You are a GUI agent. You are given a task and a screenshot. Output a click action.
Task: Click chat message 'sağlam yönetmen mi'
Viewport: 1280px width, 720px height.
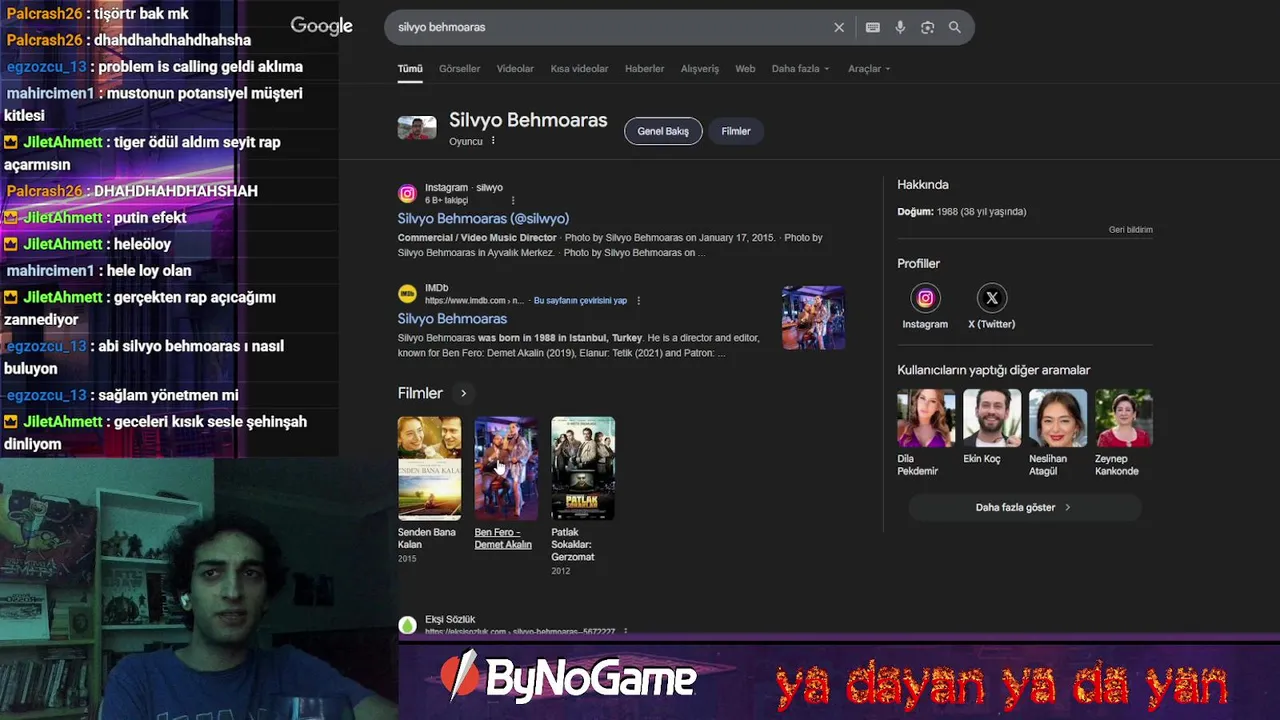coord(168,395)
